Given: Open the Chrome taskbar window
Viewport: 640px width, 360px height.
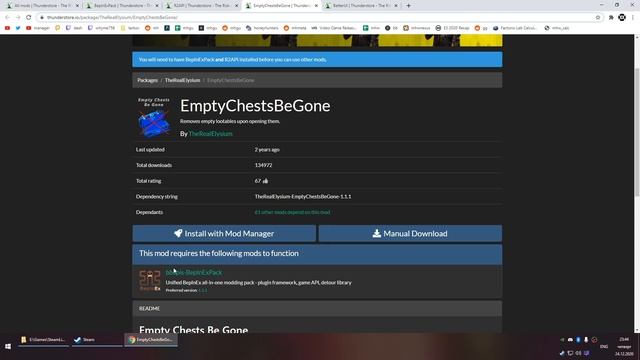Looking at the screenshot, I should click(x=151, y=340).
